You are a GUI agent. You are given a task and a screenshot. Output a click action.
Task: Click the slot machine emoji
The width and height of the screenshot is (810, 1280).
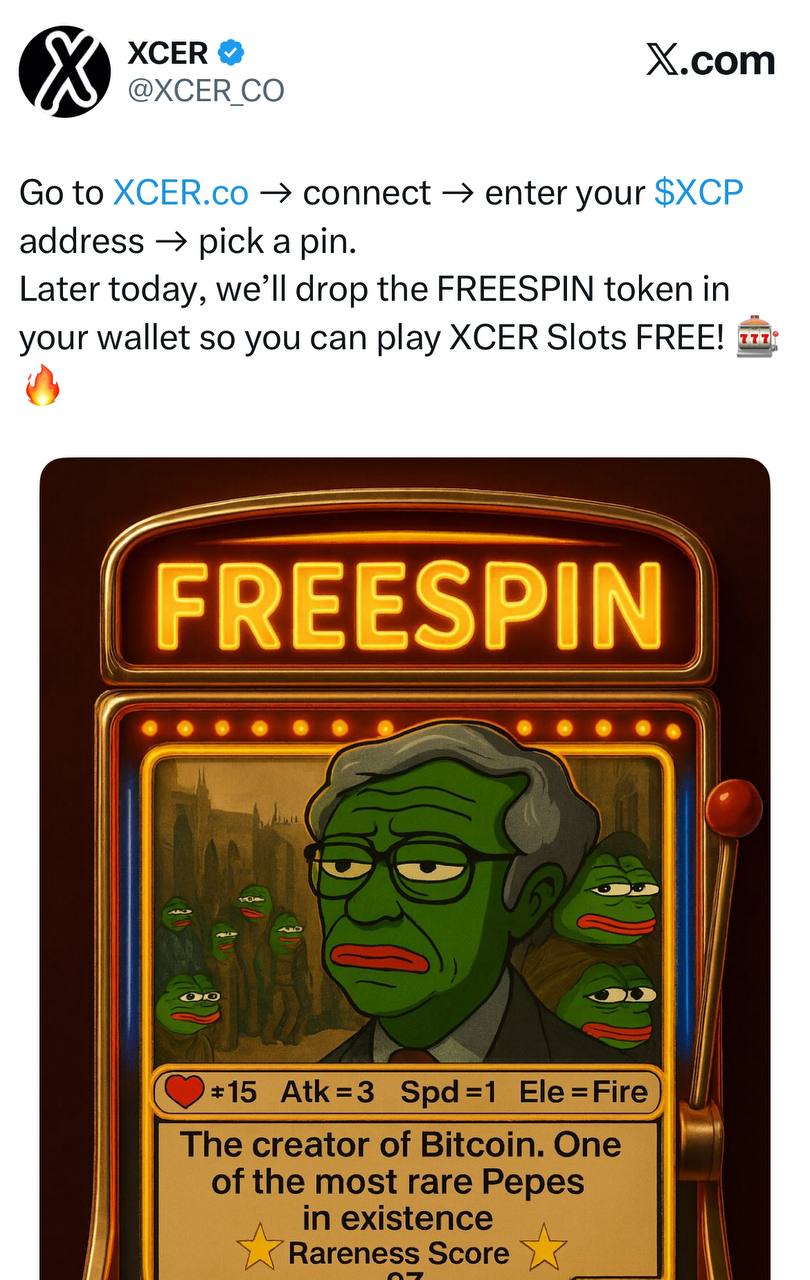(x=757, y=339)
